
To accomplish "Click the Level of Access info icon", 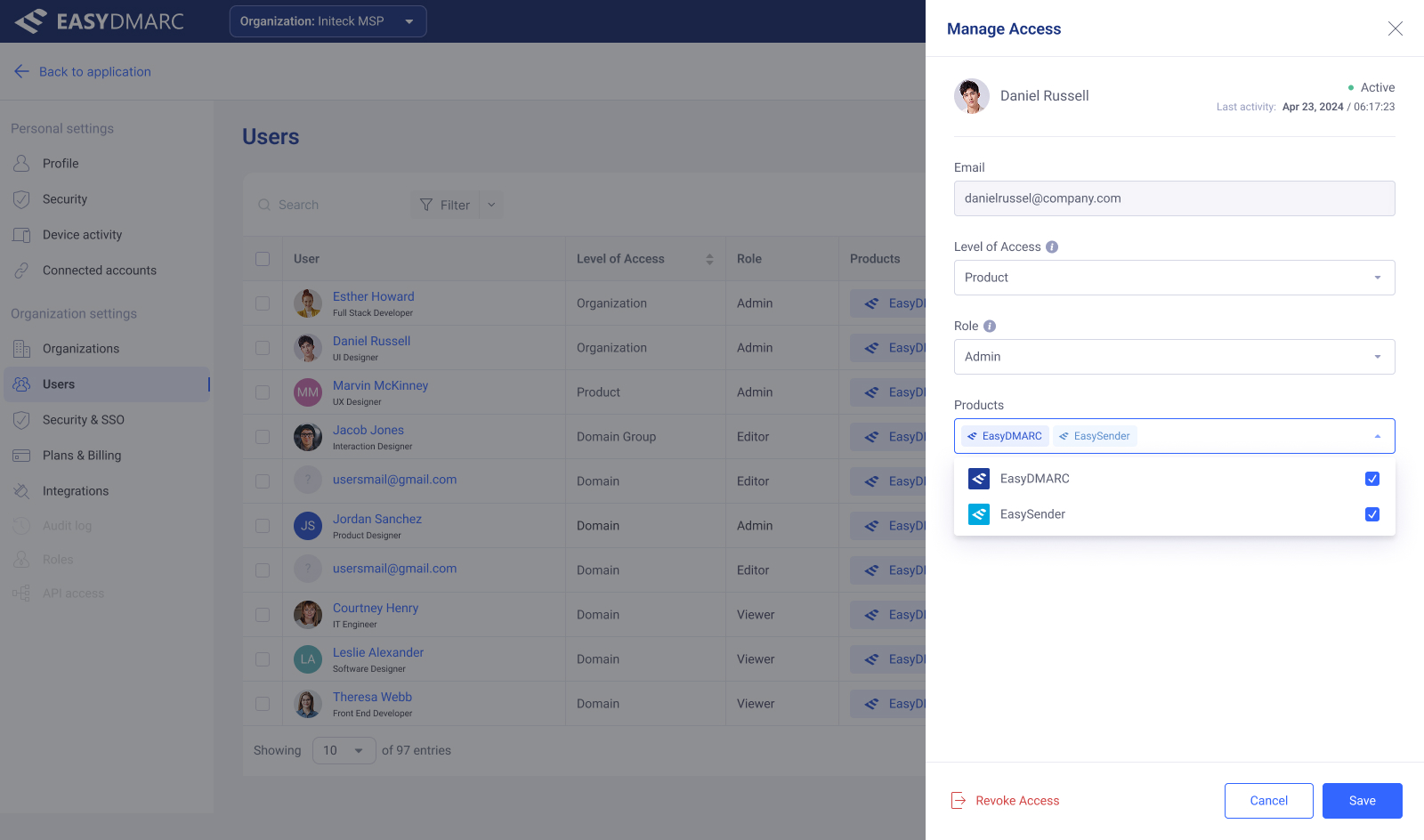I will click(1052, 247).
